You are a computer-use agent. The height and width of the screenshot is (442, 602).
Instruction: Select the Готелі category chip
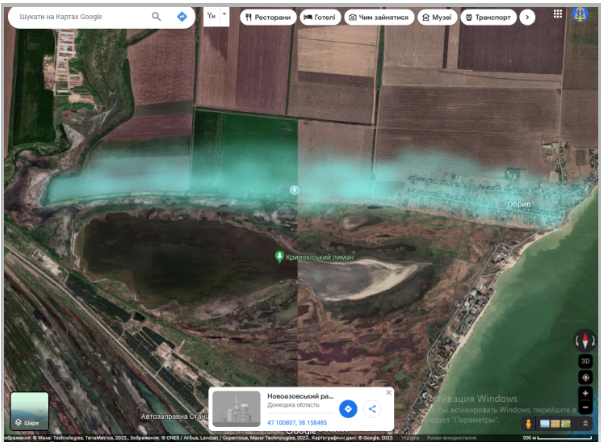click(318, 17)
